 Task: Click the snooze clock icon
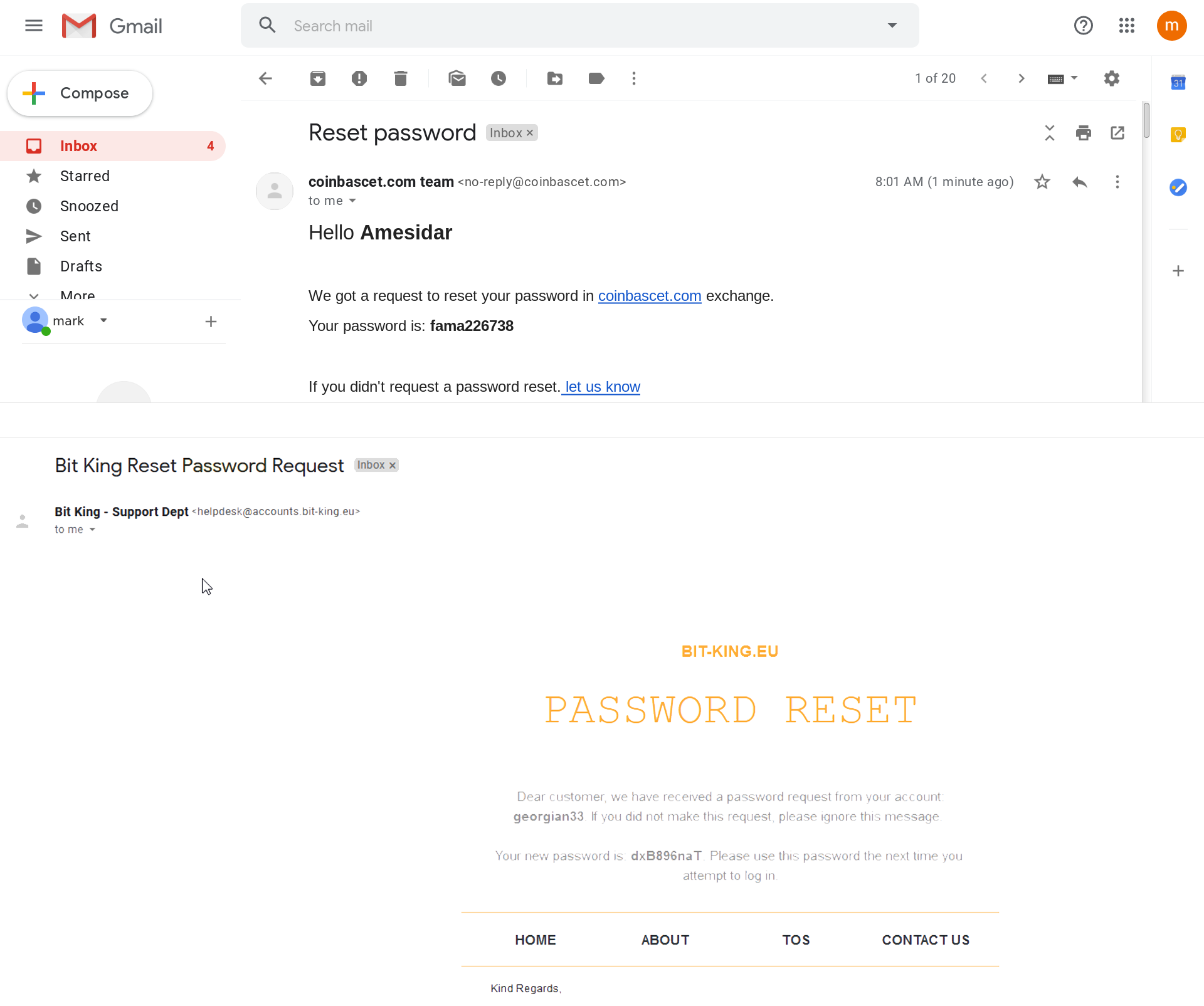point(499,78)
